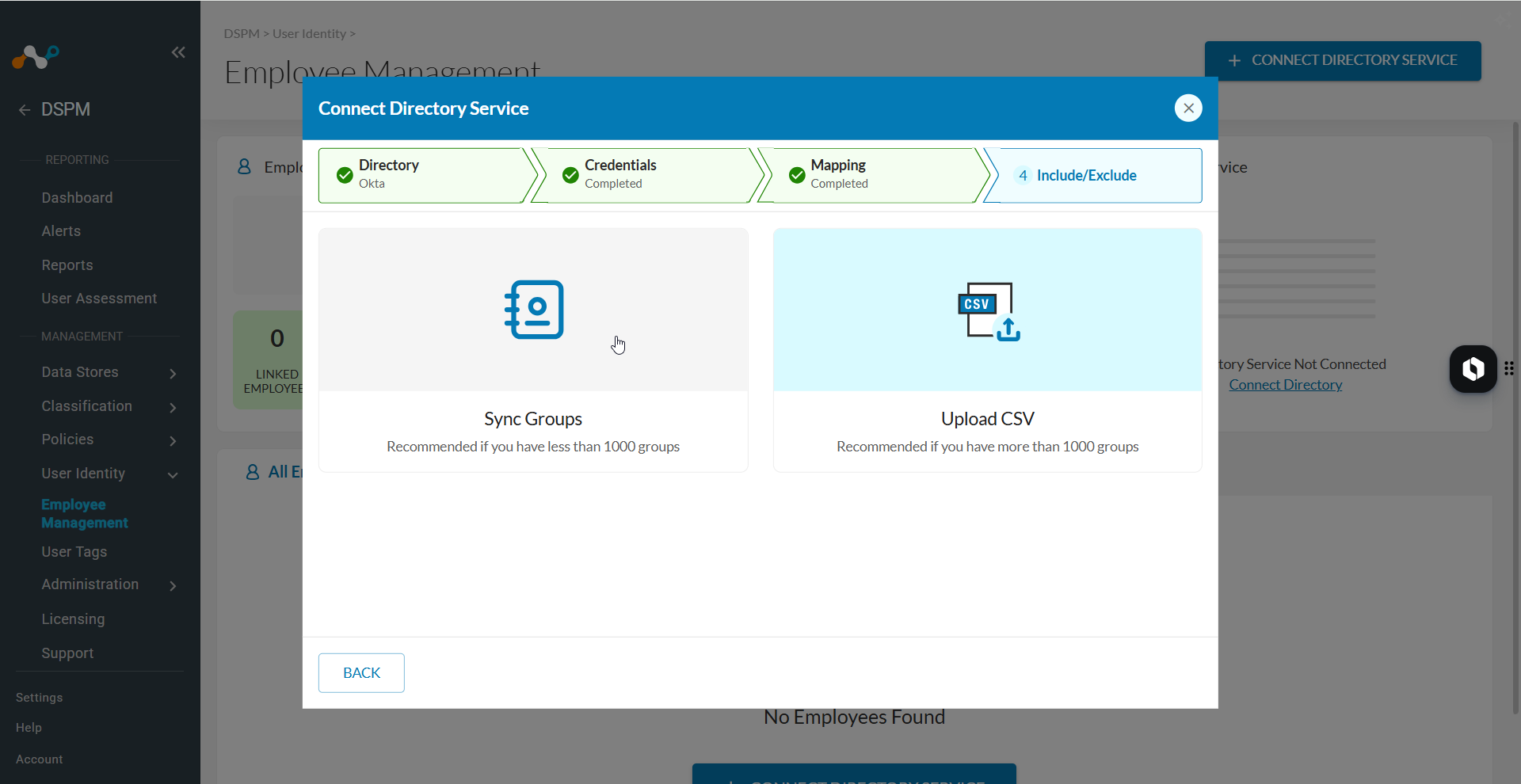
Task: Click the person icon beside All Employees
Action: [253, 472]
